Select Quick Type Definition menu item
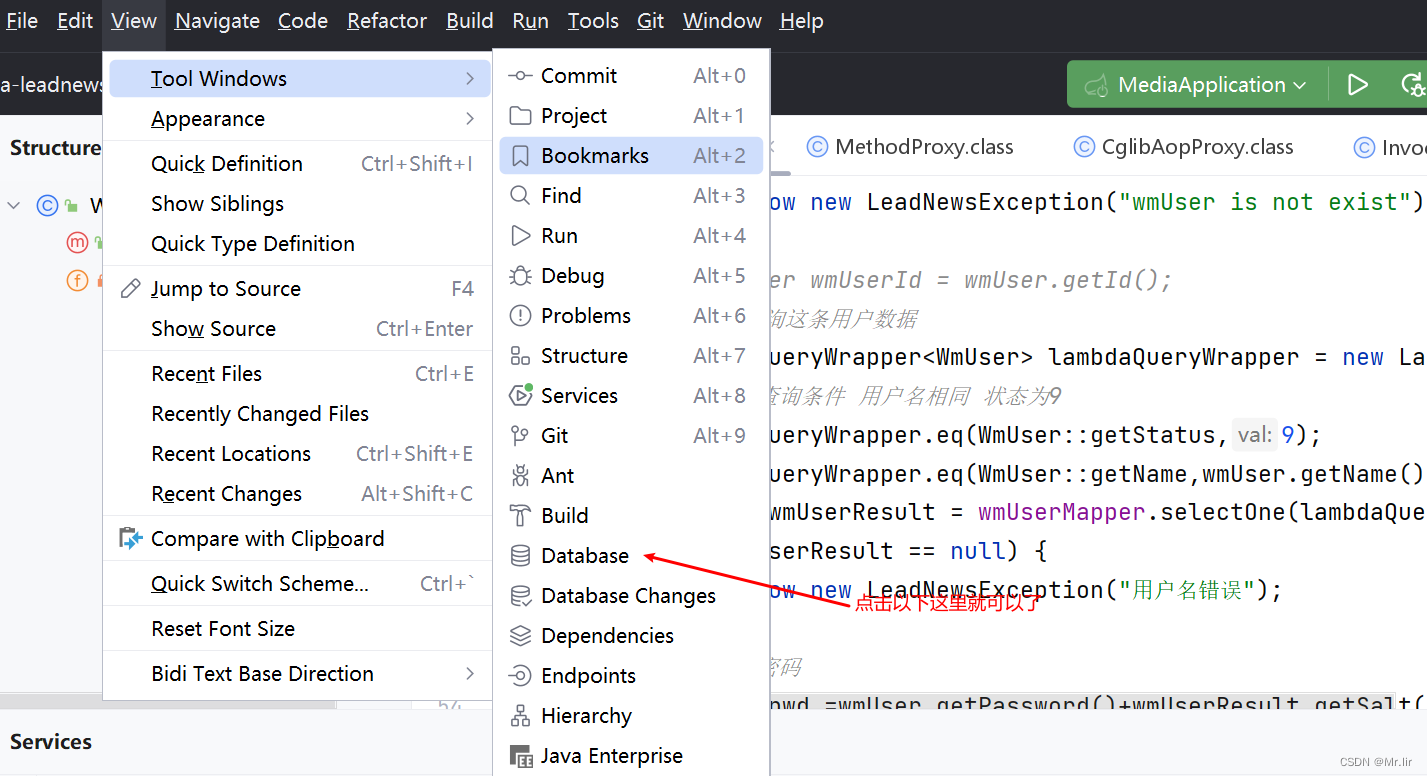 (x=297, y=244)
